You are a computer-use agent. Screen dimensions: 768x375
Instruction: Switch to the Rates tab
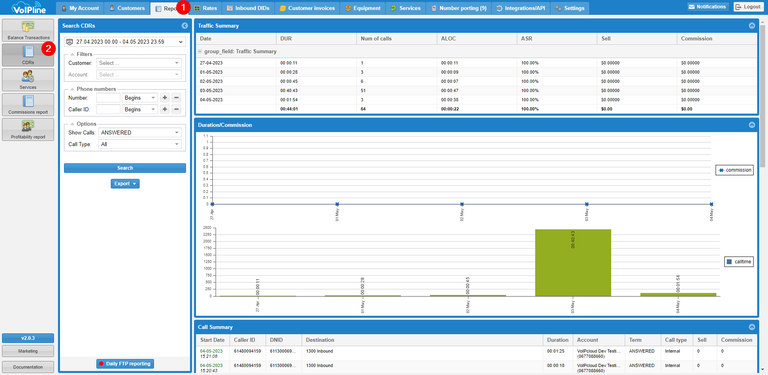pyautogui.click(x=205, y=8)
